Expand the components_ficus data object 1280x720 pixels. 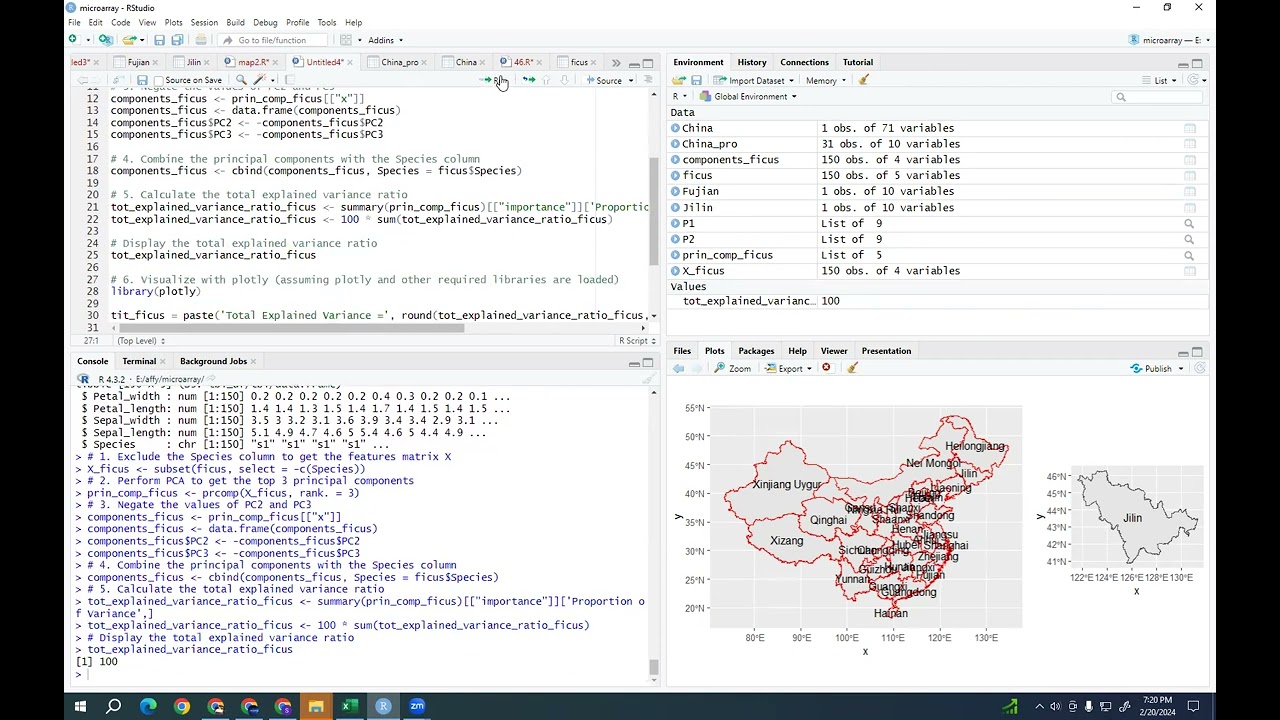point(676,160)
